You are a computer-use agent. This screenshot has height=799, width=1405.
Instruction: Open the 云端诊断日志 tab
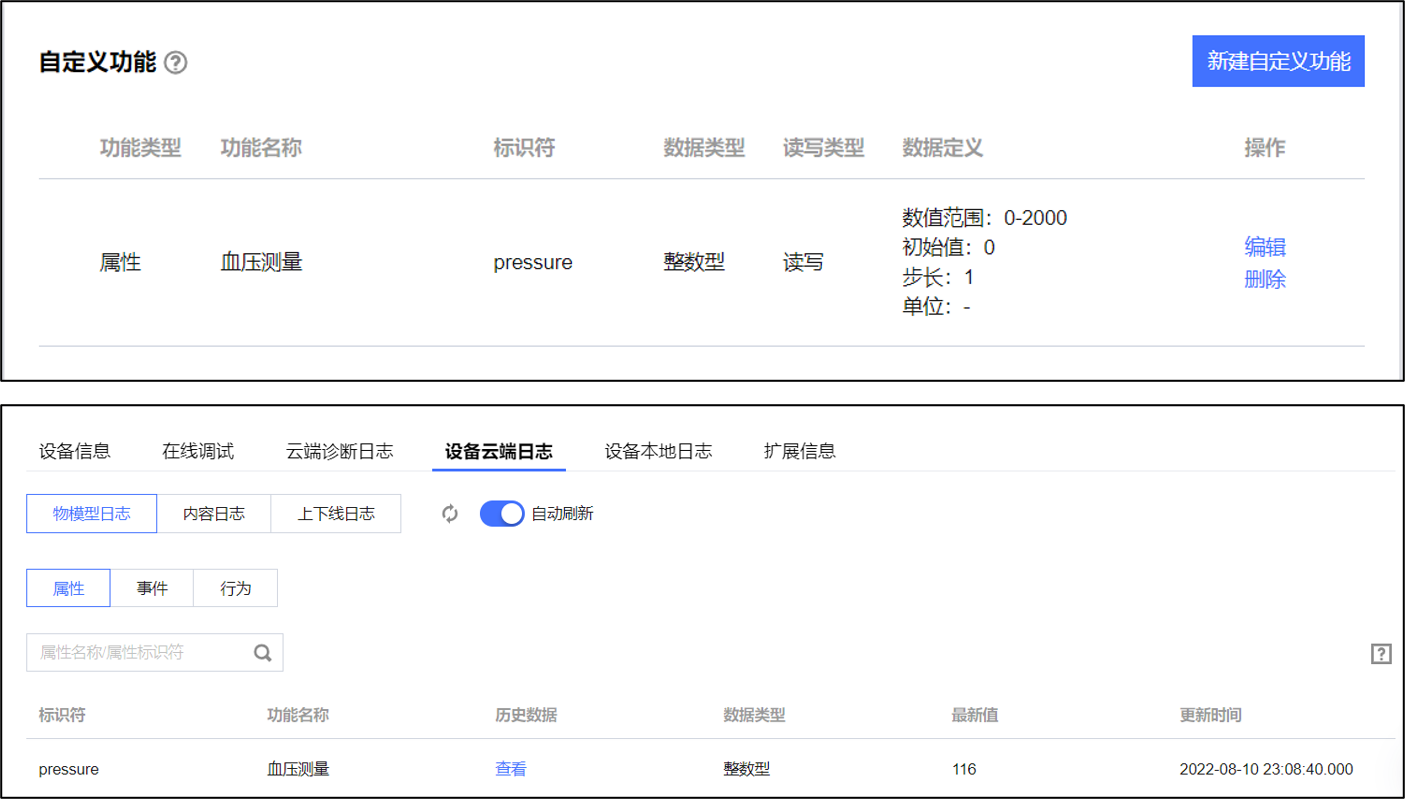pos(340,451)
